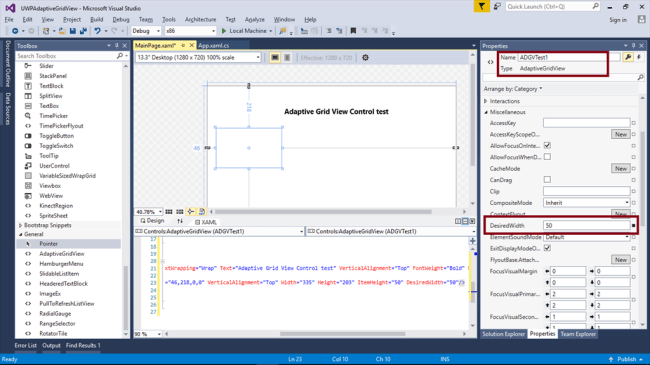Click New button next to CacheMode
650x365 pixels.
point(621,168)
